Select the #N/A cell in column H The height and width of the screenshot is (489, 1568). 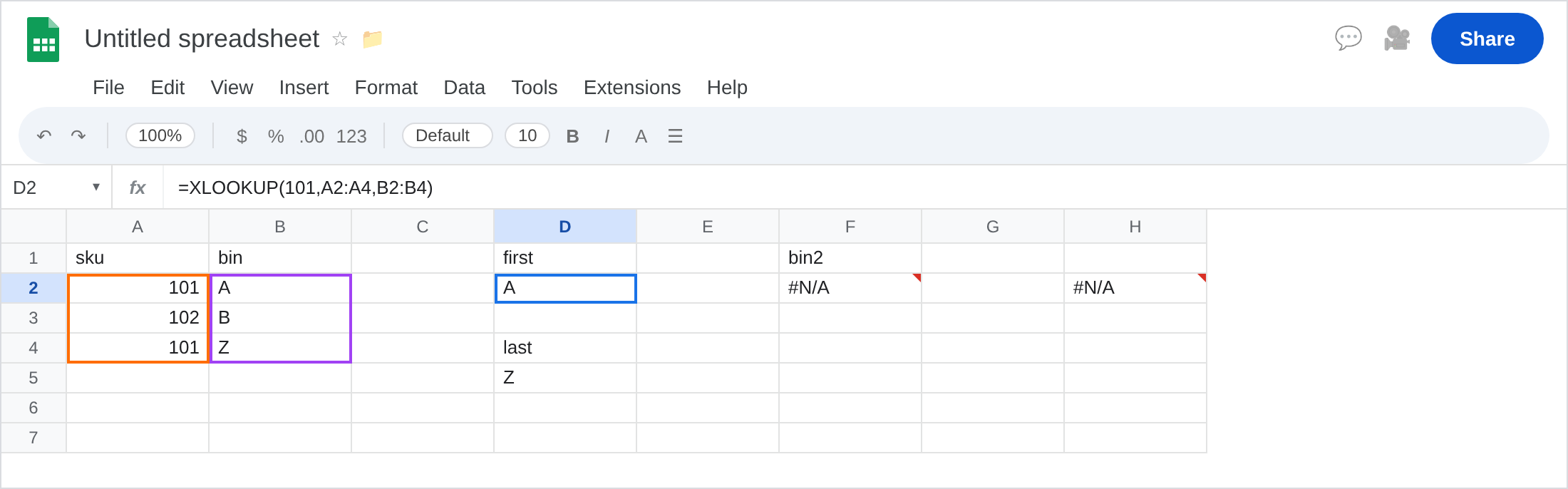click(1135, 288)
